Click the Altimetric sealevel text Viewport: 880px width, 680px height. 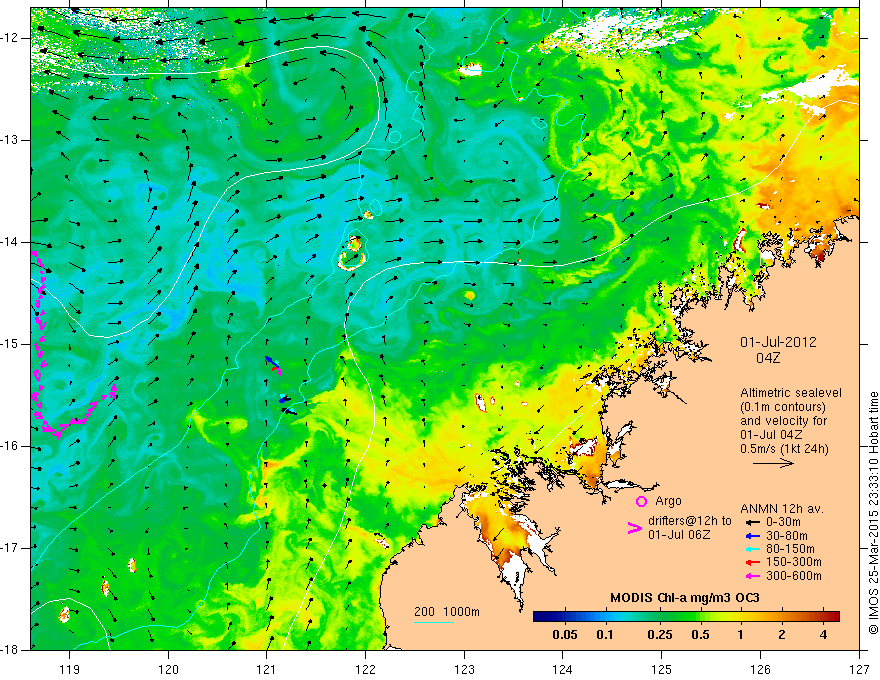(x=791, y=393)
